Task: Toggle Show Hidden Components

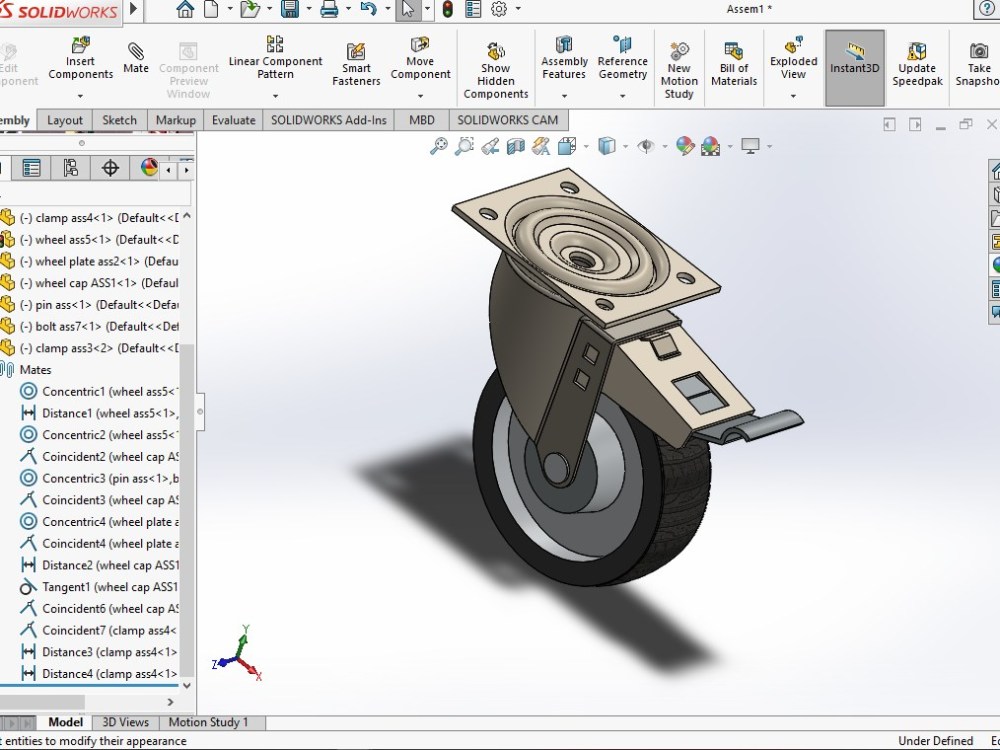Action: click(x=495, y=62)
